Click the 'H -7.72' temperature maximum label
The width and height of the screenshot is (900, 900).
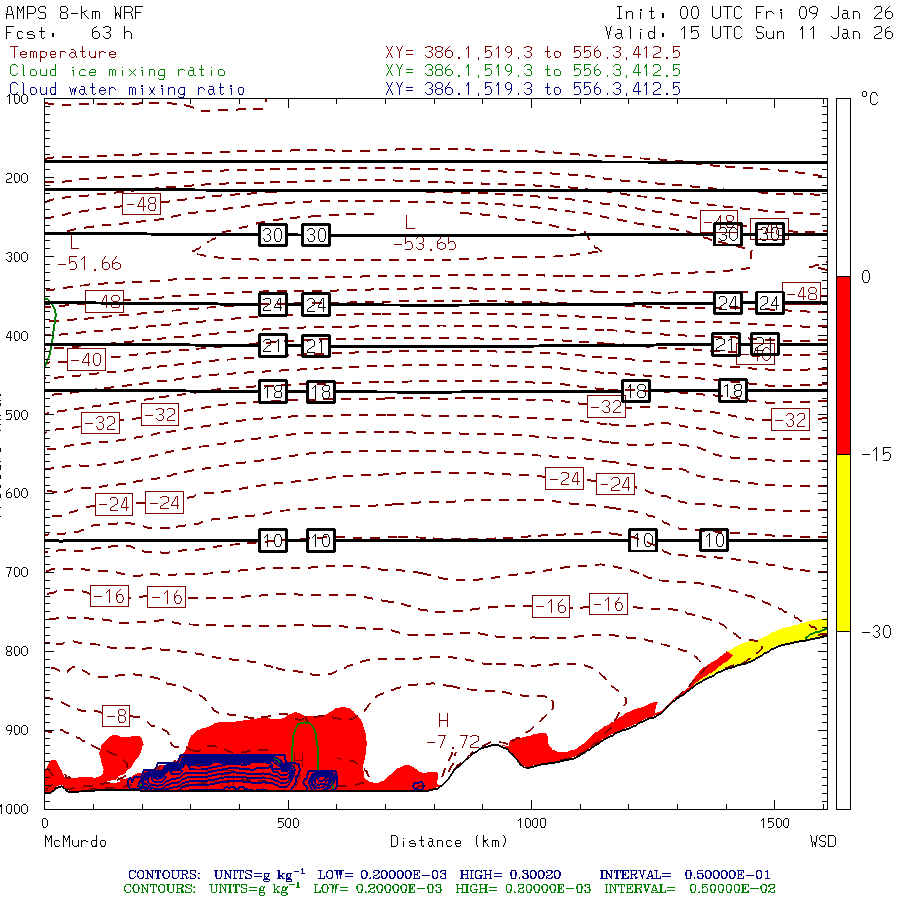[453, 731]
